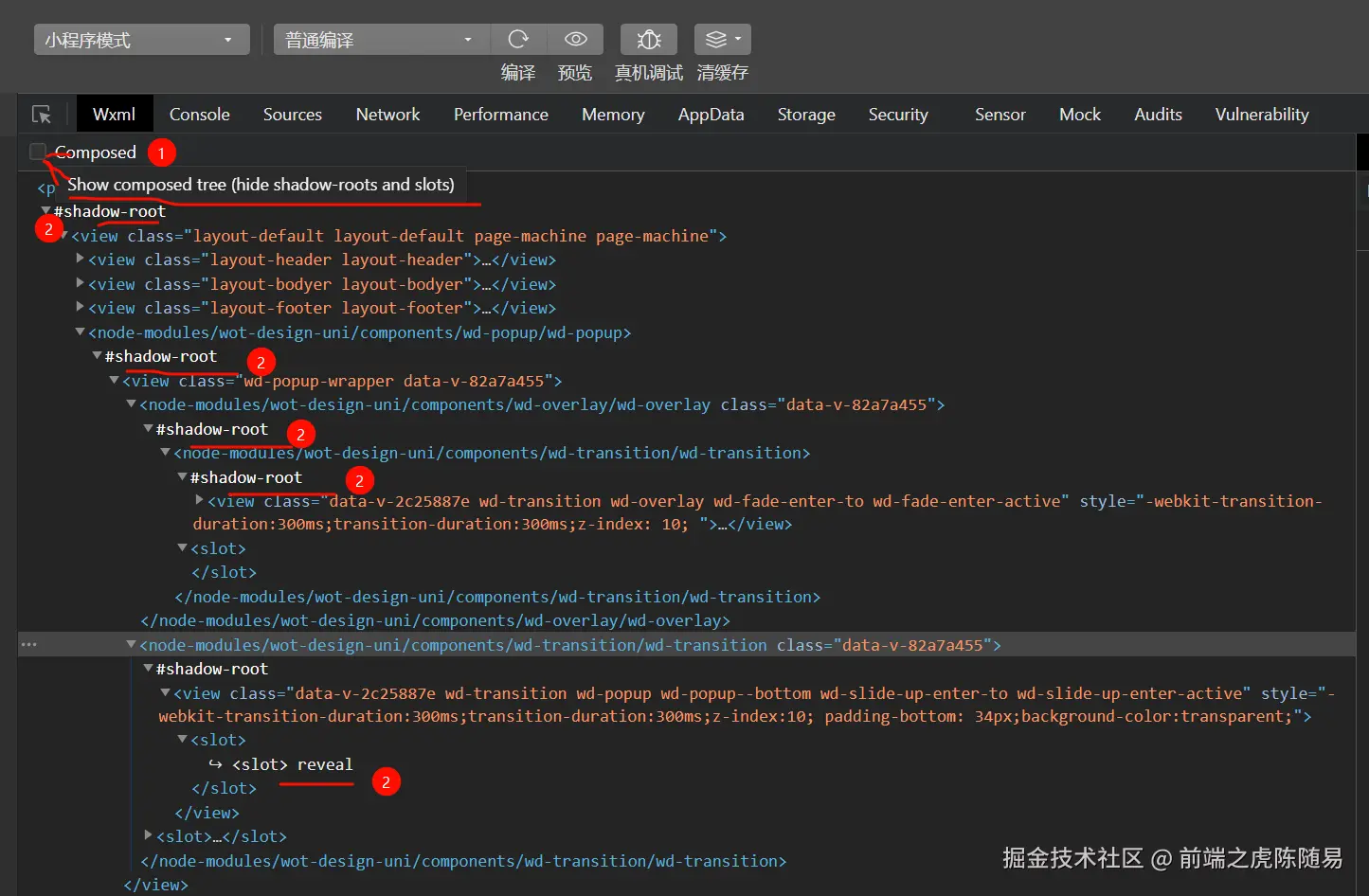The width and height of the screenshot is (1369, 896).
Task: Open the Network tab
Action: coord(387,115)
